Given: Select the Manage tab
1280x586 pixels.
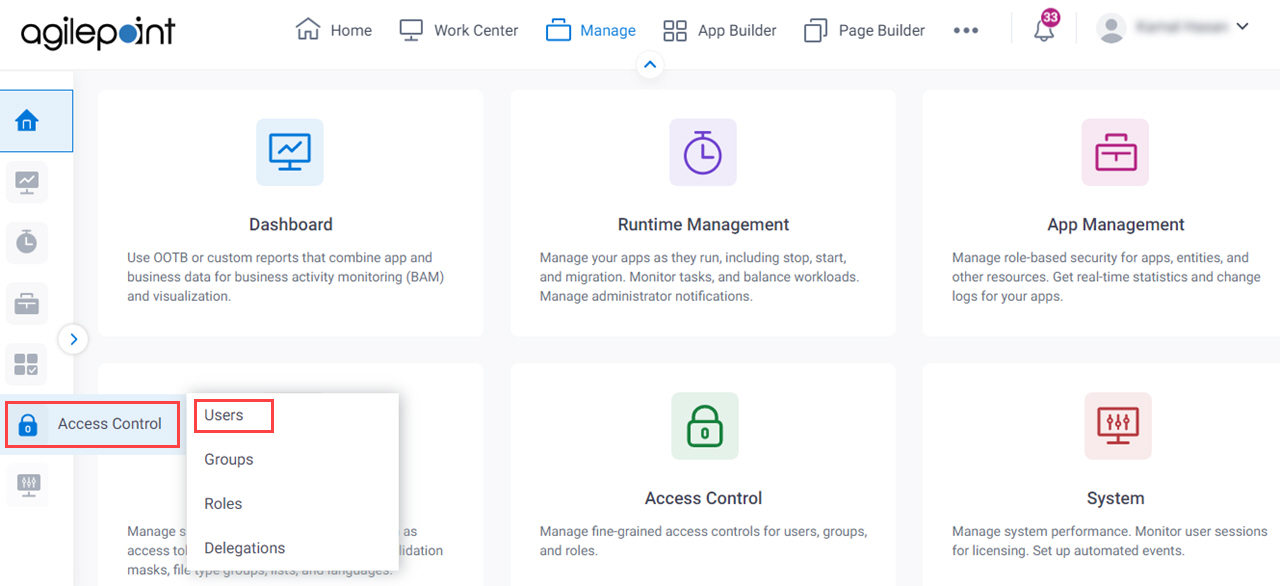Looking at the screenshot, I should point(590,30).
